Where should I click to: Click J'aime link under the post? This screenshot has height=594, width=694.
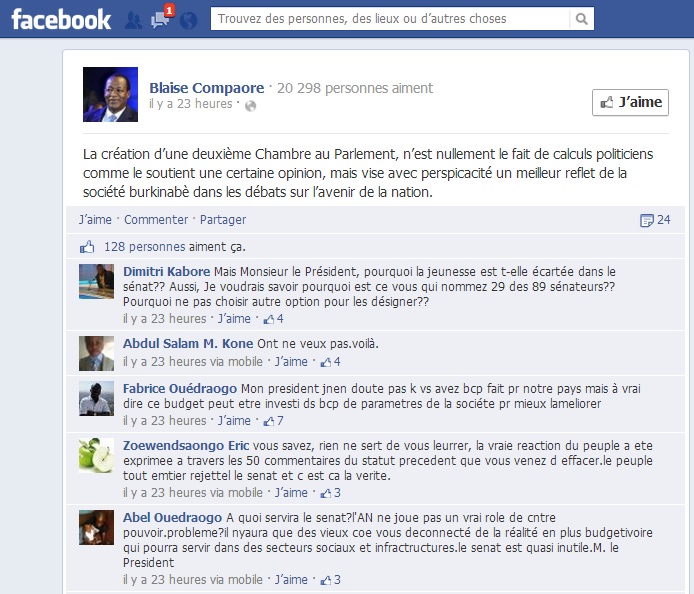(x=95, y=220)
